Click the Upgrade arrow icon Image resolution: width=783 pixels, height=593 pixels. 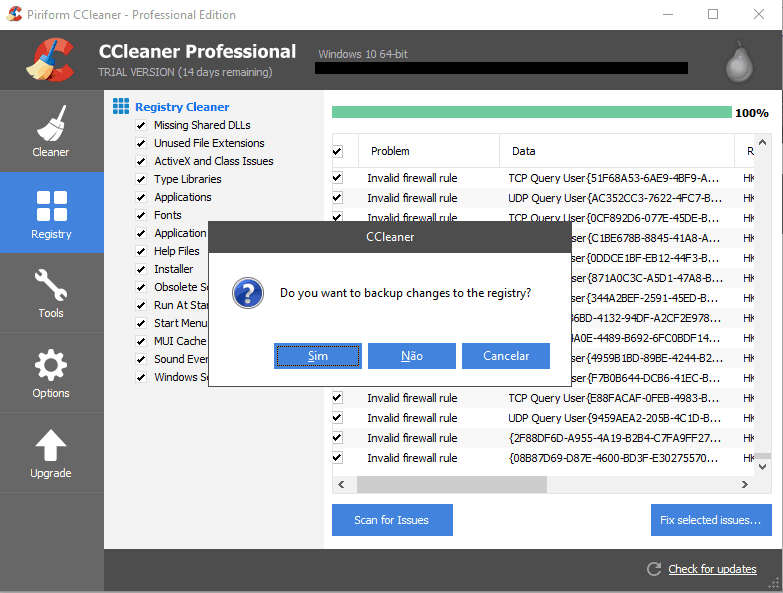pos(51,445)
